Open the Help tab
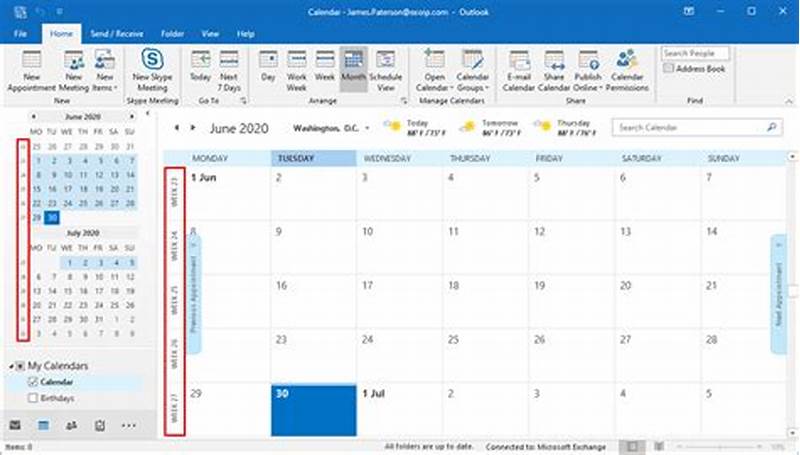 pyautogui.click(x=245, y=34)
